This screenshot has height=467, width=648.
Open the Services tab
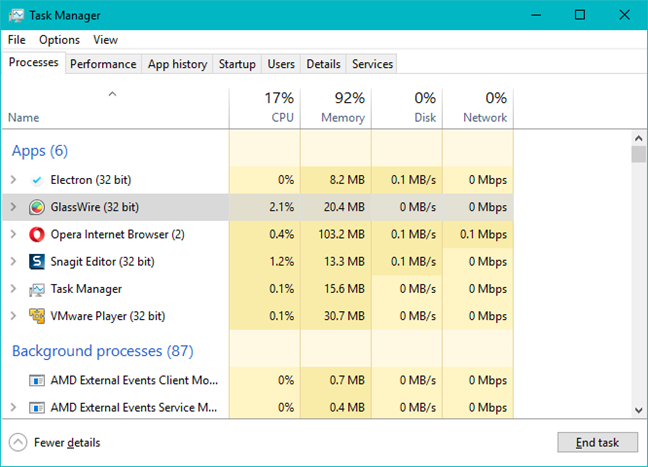click(x=372, y=64)
